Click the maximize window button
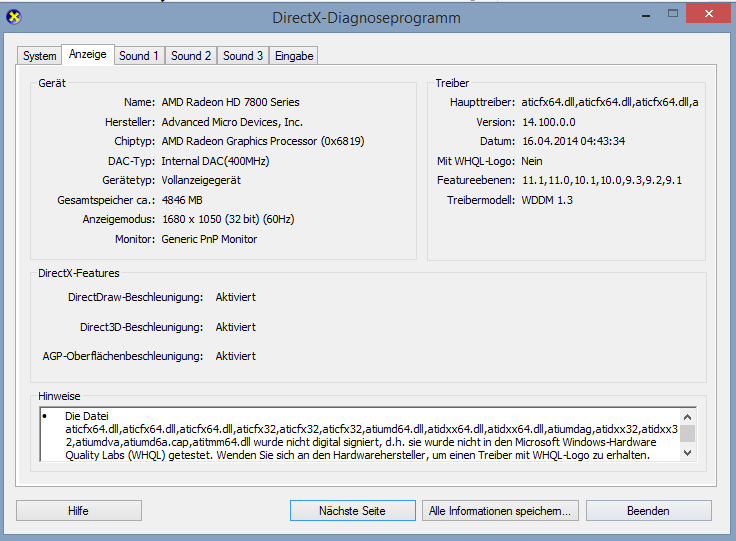The height and width of the screenshot is (541, 736). click(673, 14)
